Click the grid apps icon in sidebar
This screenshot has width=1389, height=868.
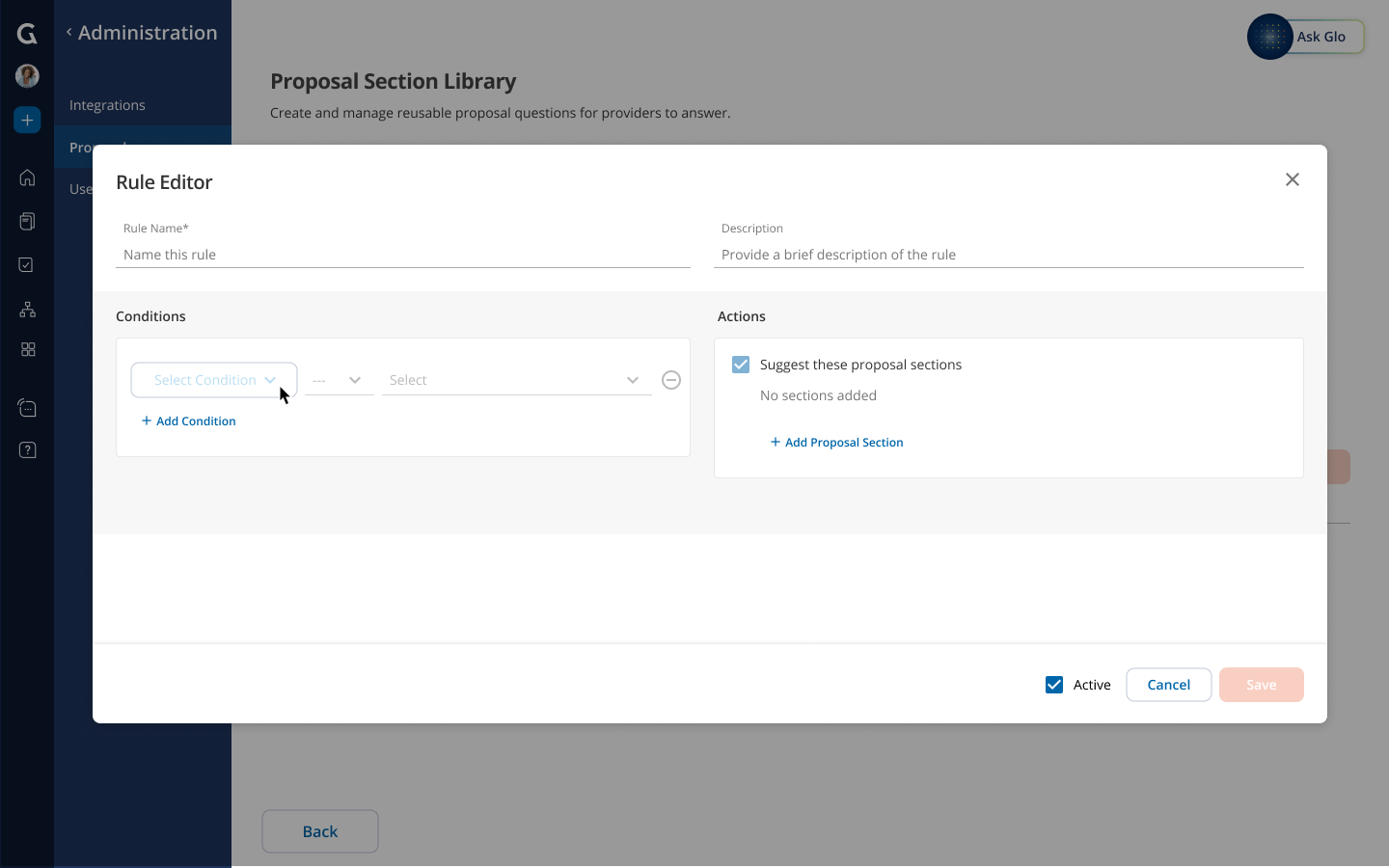tap(27, 350)
